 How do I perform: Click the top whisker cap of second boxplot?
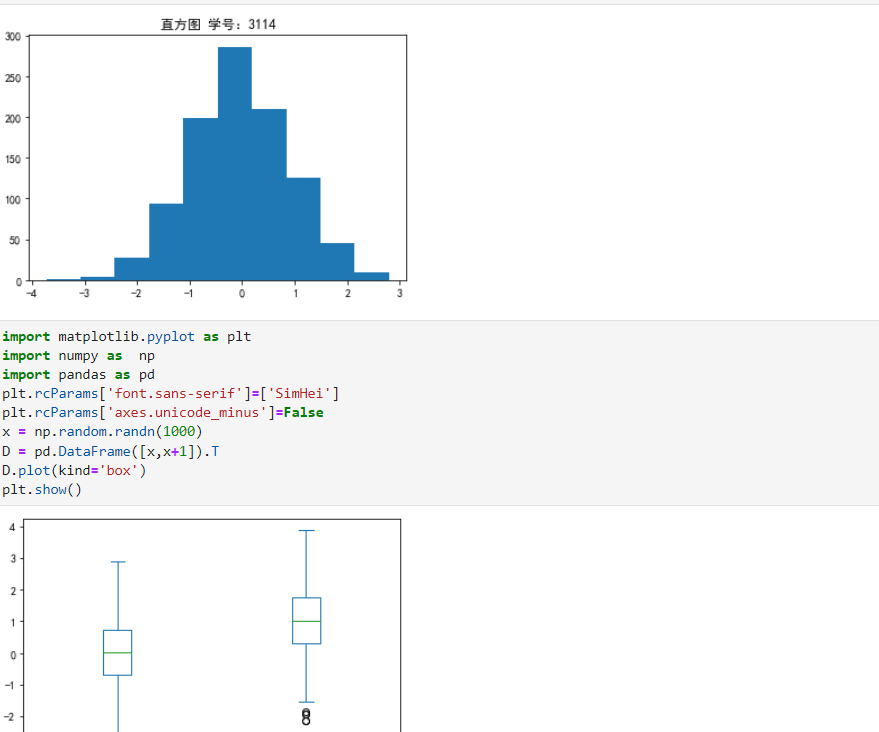pyautogui.click(x=307, y=530)
